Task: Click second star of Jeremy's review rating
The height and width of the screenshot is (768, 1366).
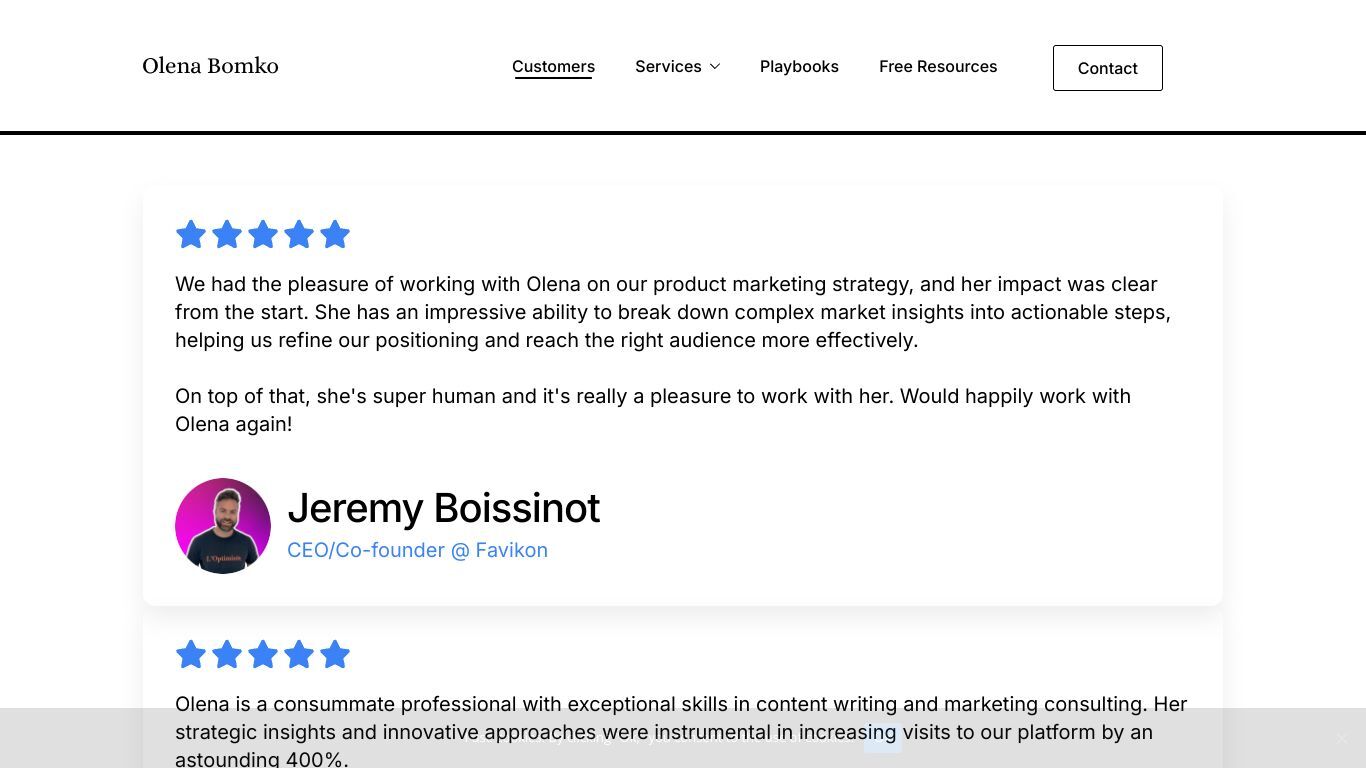Action: (x=227, y=235)
